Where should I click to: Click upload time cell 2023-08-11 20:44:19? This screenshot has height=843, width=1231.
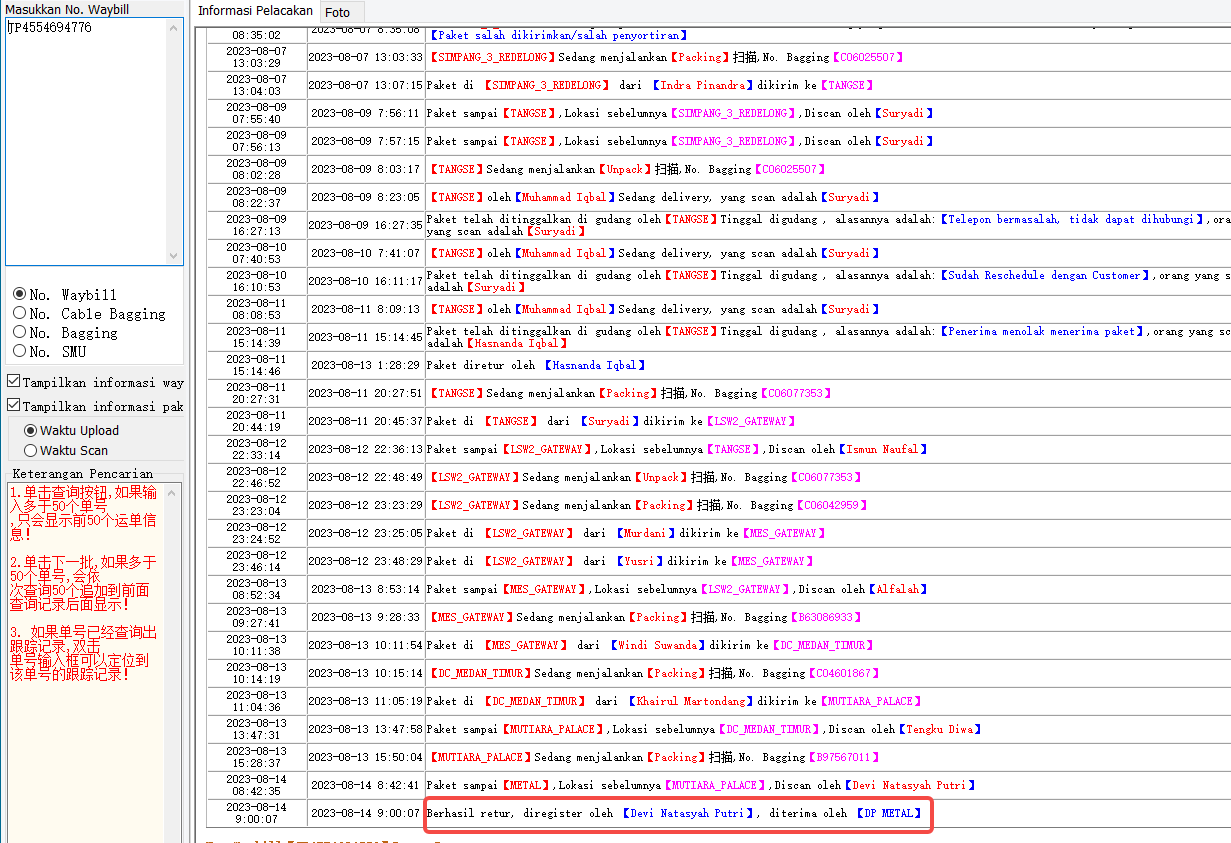click(x=256, y=421)
